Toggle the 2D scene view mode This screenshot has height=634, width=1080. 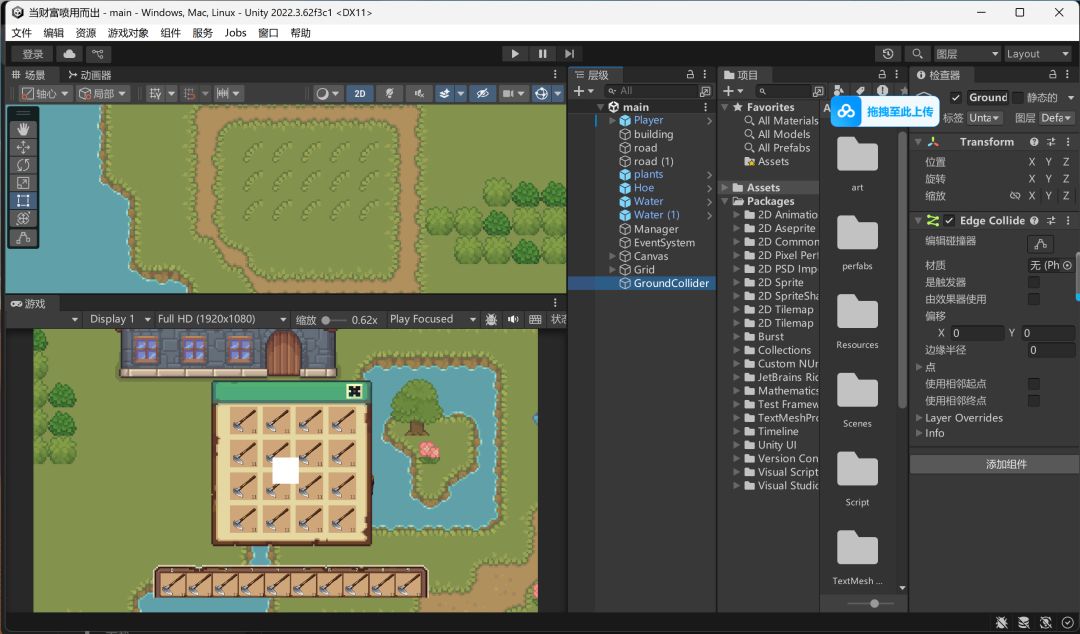click(x=360, y=94)
